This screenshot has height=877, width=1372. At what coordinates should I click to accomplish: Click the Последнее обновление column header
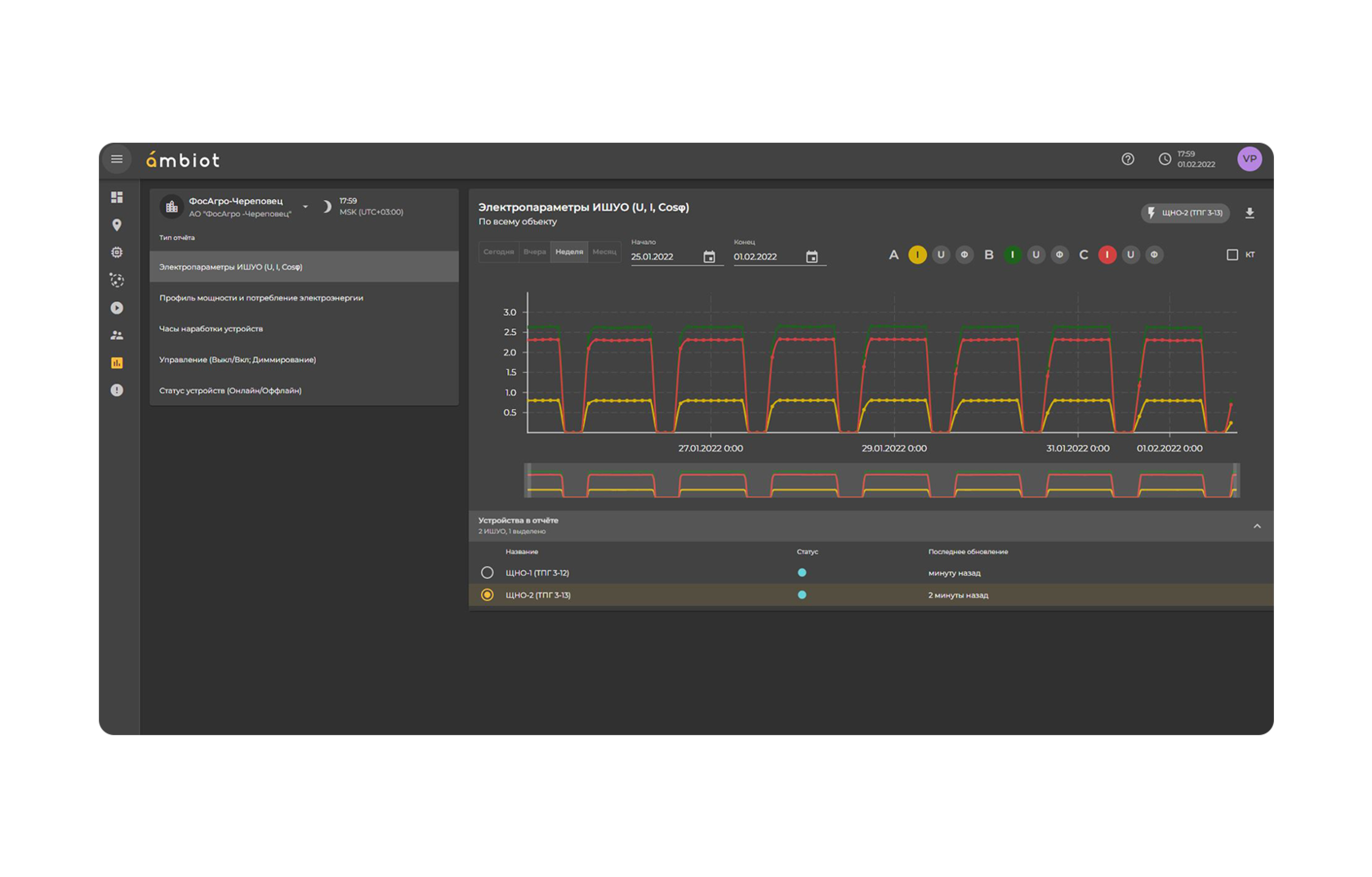tap(968, 552)
